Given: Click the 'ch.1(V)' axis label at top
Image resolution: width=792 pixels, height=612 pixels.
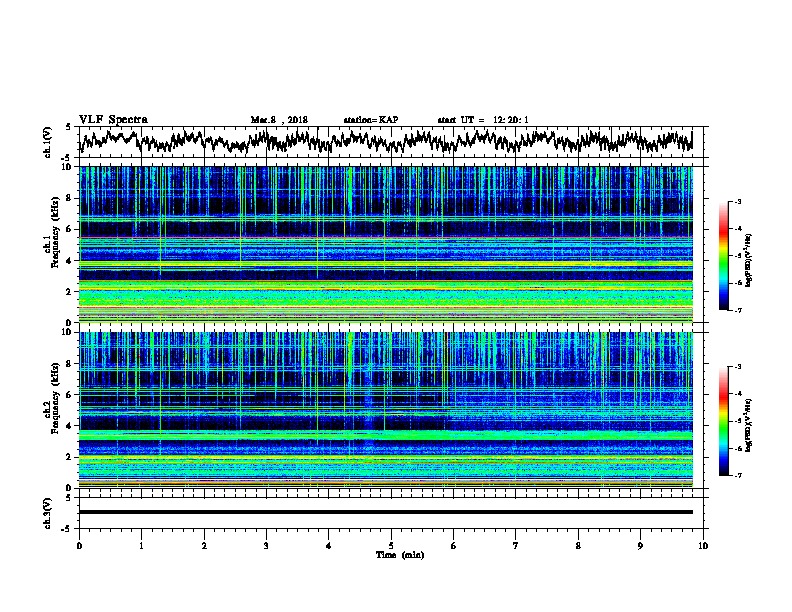Looking at the screenshot, I should 48,142.
